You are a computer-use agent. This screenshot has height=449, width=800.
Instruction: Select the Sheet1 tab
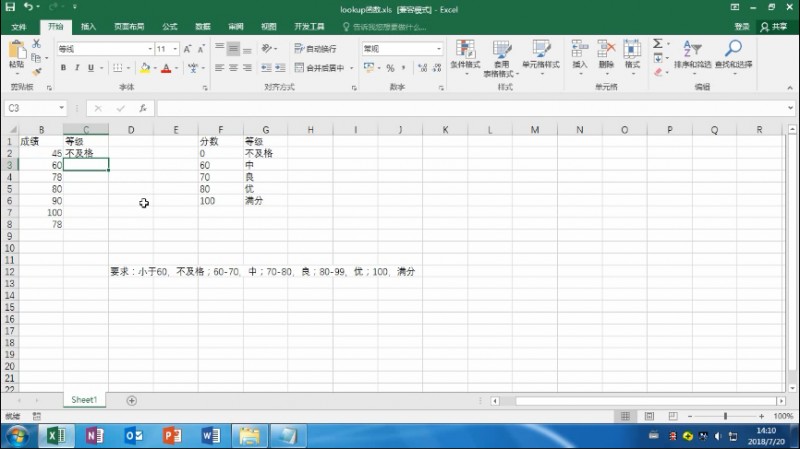(x=84, y=400)
